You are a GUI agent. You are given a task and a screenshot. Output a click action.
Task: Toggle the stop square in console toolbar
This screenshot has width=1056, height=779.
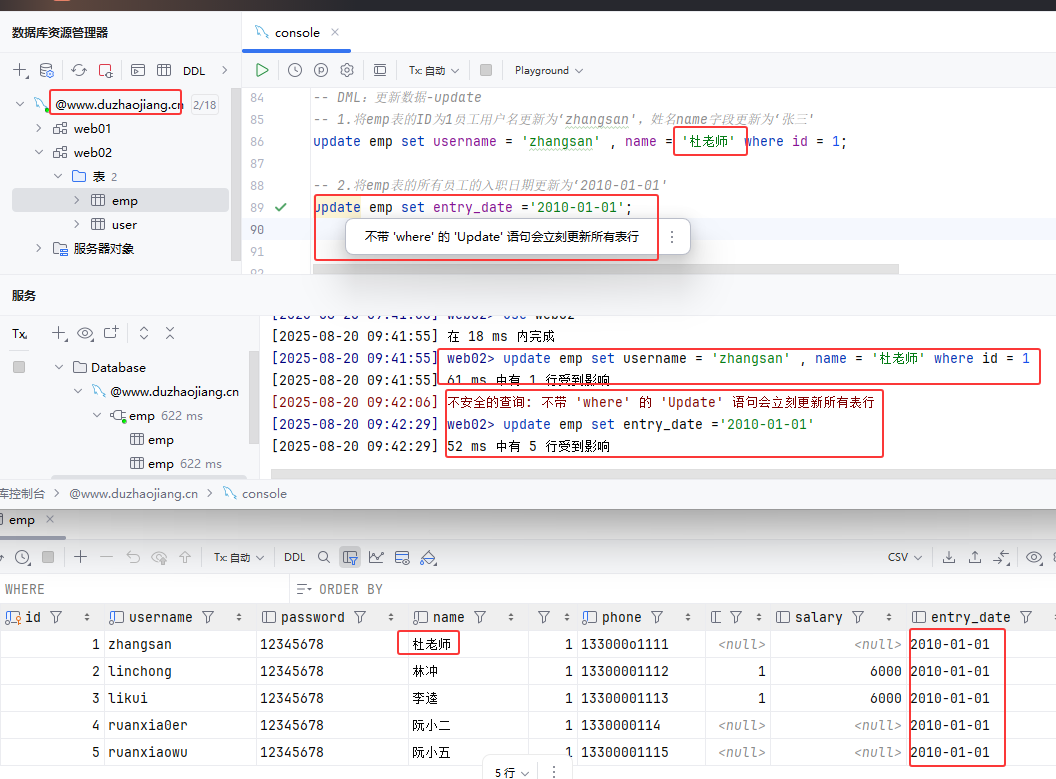[486, 70]
